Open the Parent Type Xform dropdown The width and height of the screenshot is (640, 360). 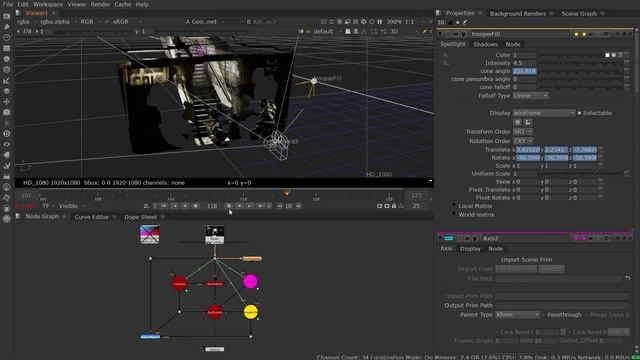(x=518, y=315)
